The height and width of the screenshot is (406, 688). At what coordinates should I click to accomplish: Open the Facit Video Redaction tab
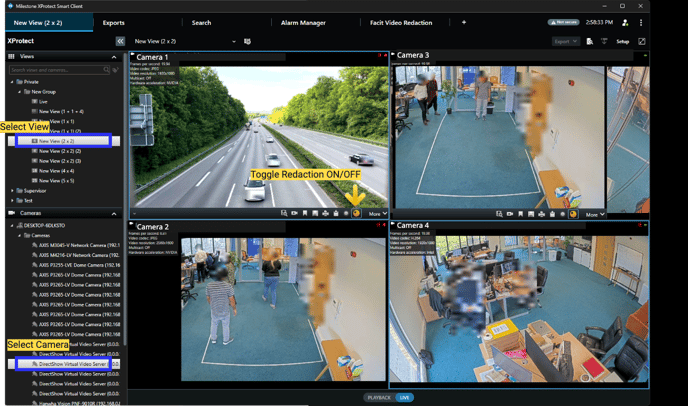(x=400, y=22)
